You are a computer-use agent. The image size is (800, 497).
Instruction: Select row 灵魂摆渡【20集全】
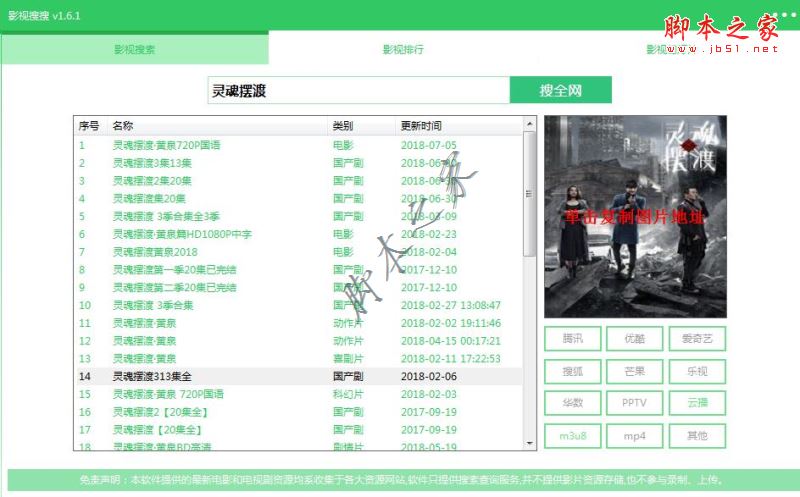click(x=298, y=430)
